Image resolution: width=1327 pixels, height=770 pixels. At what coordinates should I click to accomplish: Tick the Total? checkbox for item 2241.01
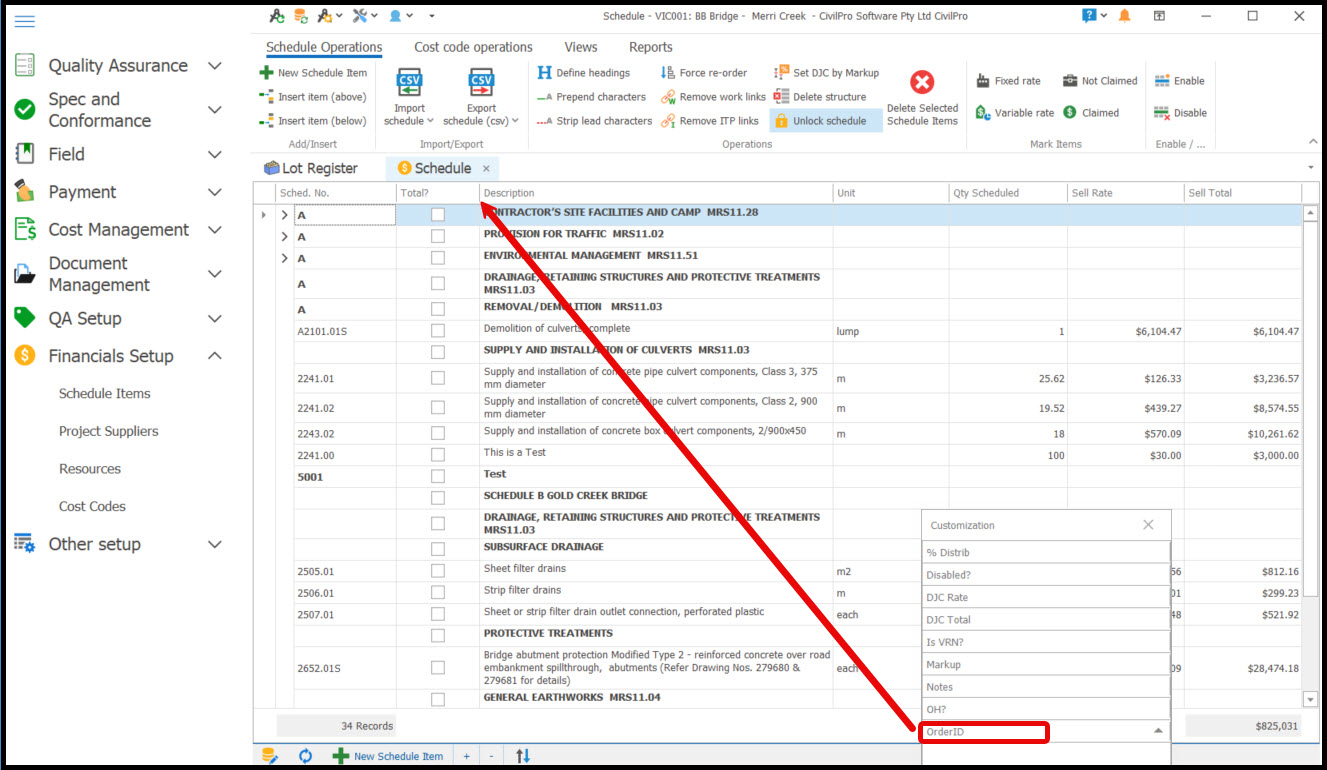pyautogui.click(x=438, y=378)
